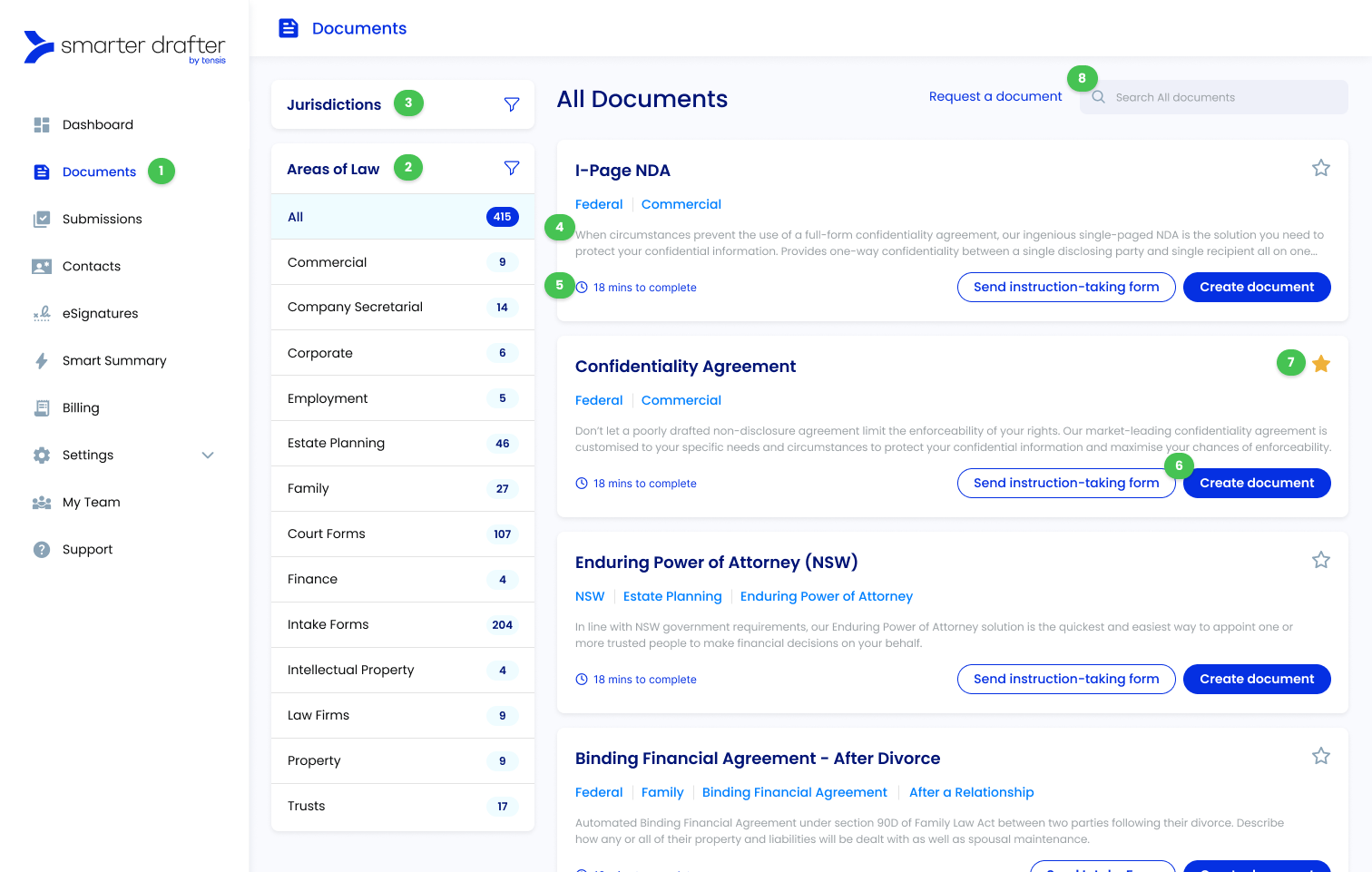The width and height of the screenshot is (1372, 872).
Task: Select the Billing icon
Action: (42, 407)
